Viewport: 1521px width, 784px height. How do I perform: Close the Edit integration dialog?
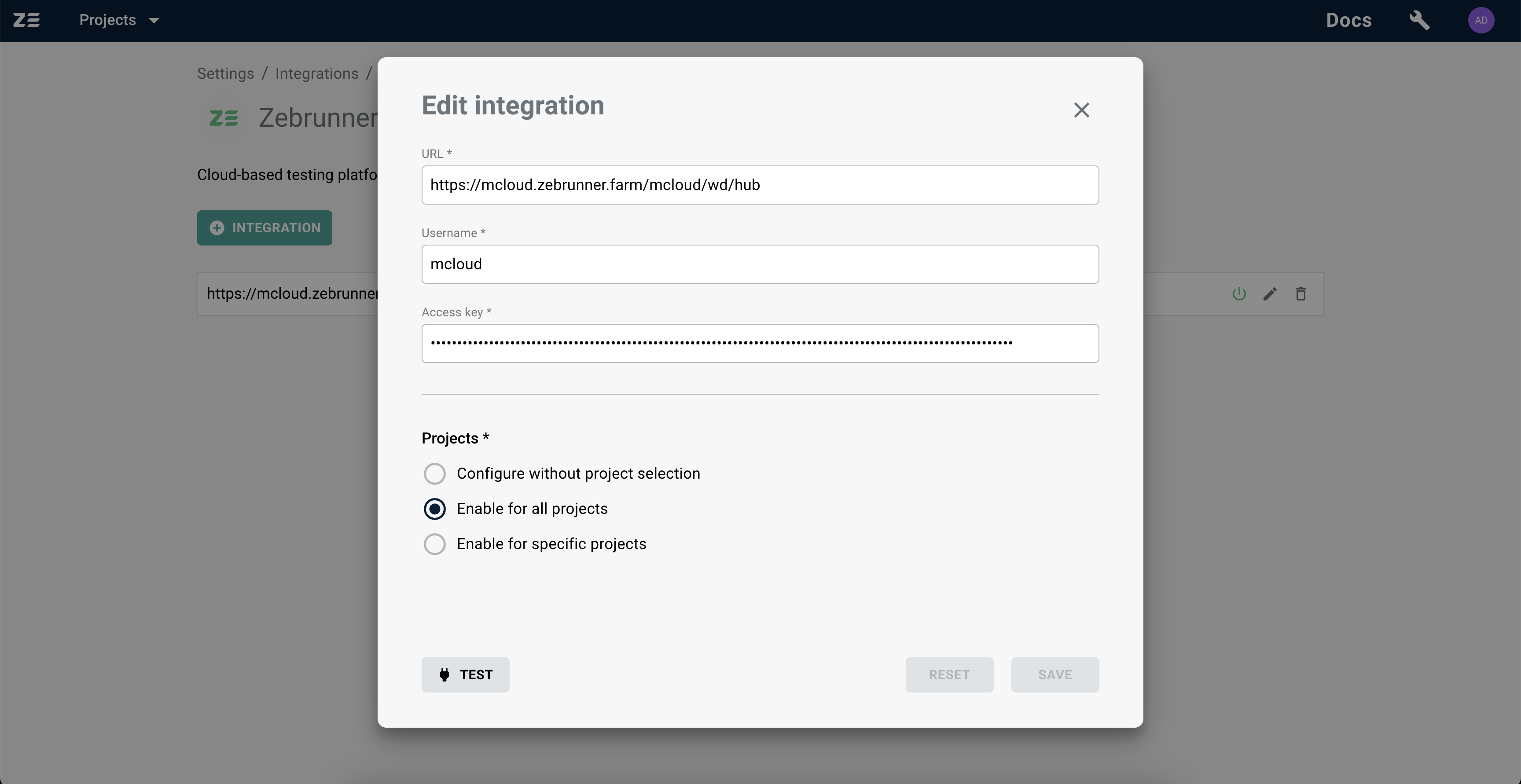1081,110
